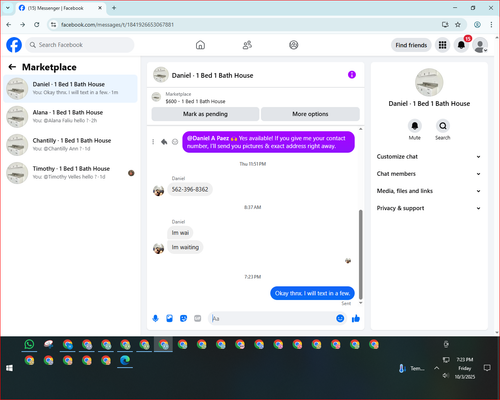
Task: Open the Chantilly - 1 Bed 1 Bath House chat
Action: click(70, 145)
